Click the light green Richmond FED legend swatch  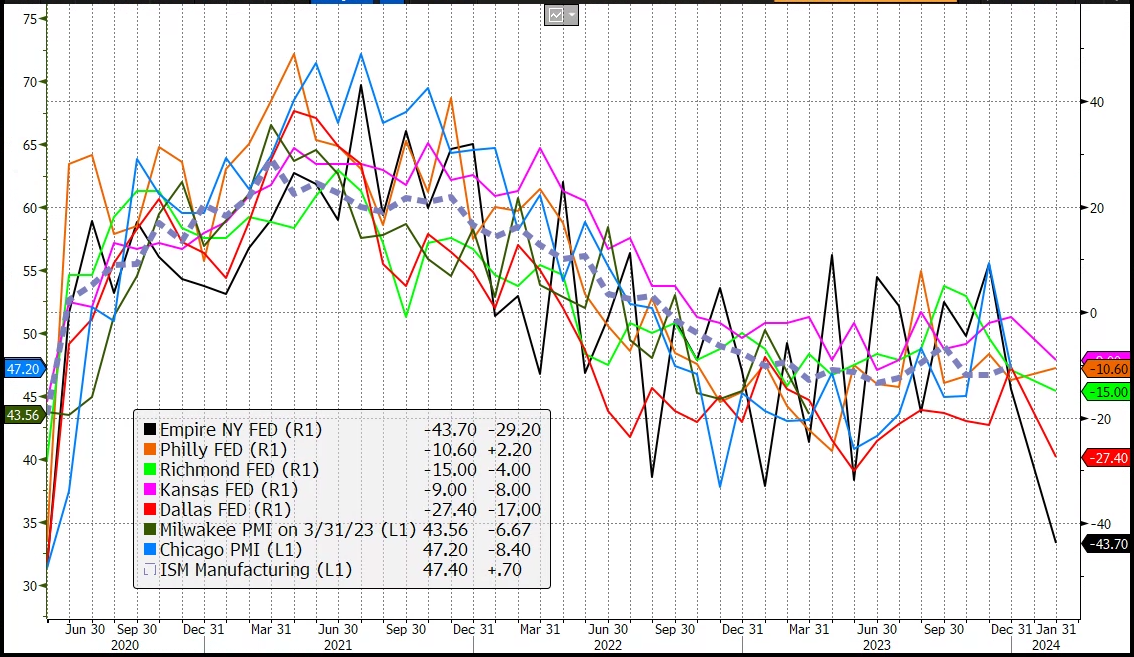click(150, 470)
